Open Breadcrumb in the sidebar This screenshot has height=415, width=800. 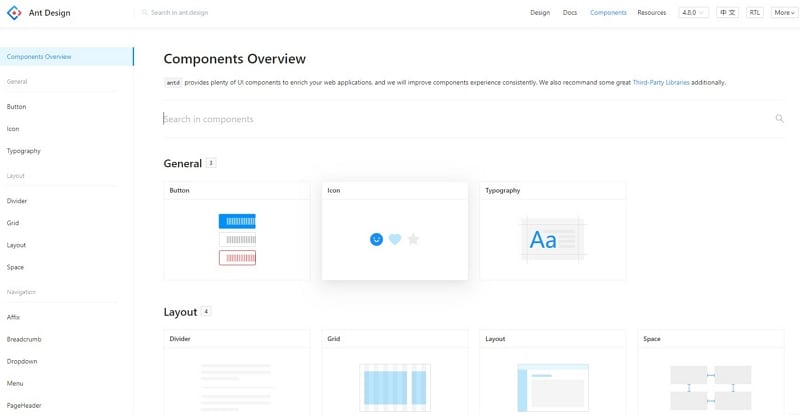point(24,339)
